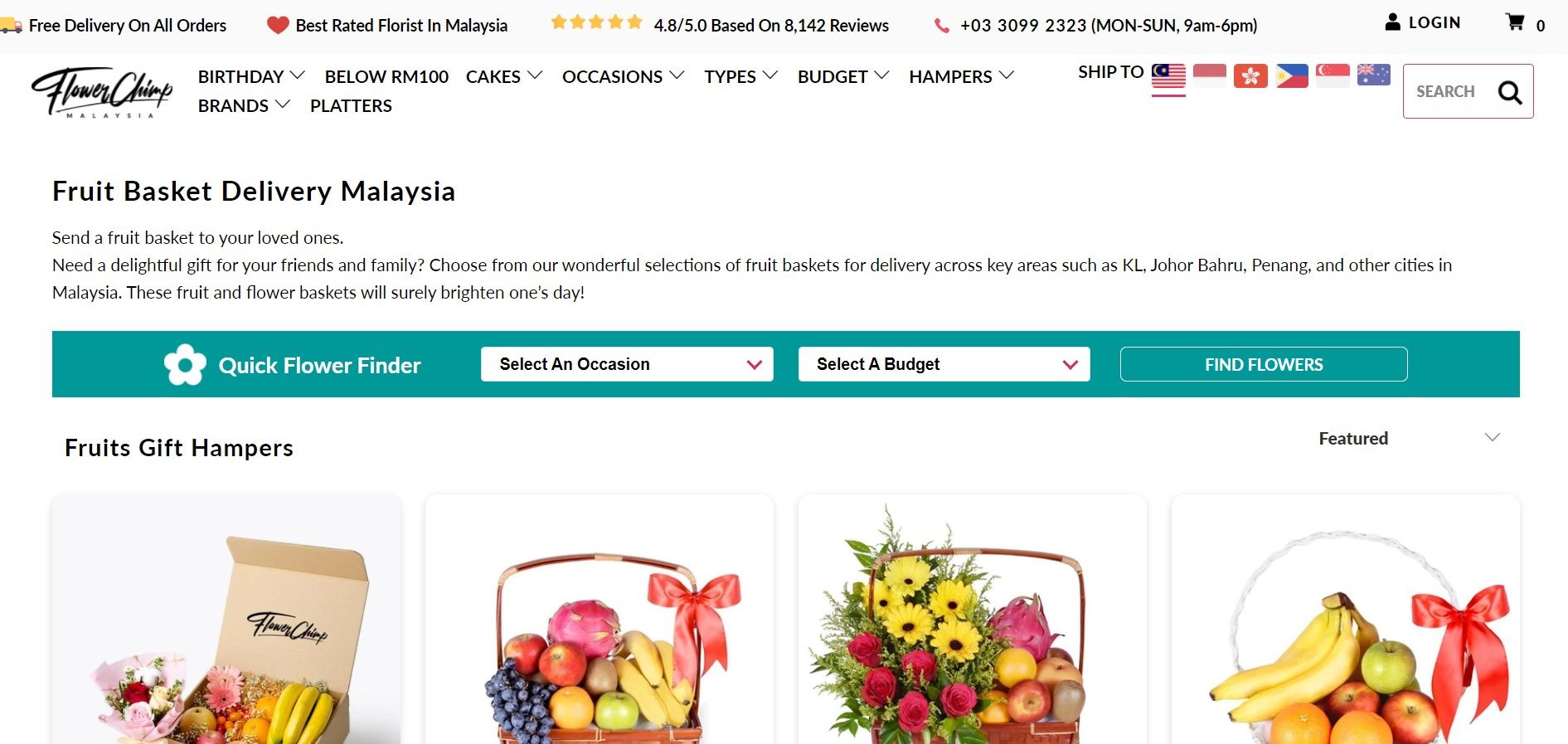Expand the Birthday menu
The image size is (1568, 744).
point(251,76)
